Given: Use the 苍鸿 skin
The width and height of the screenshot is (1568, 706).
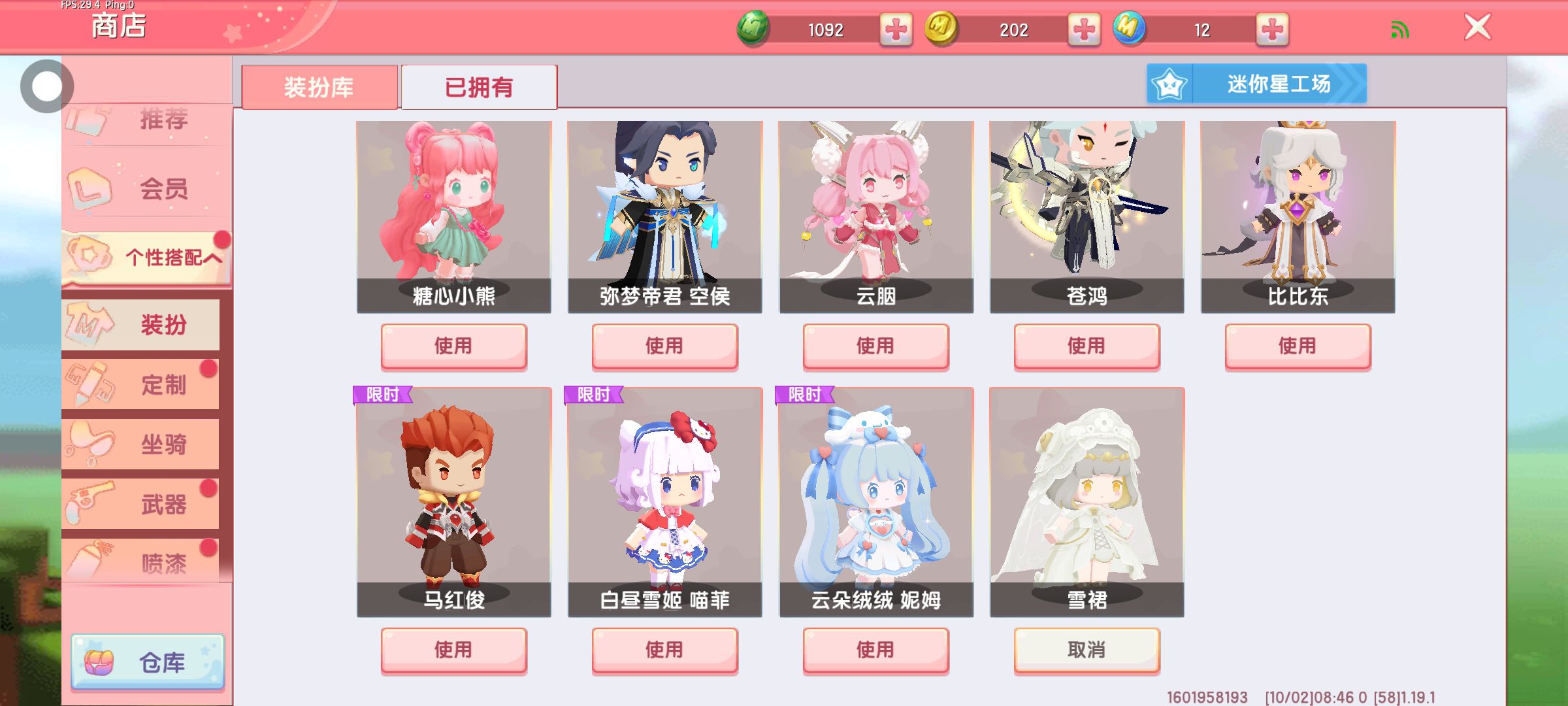Looking at the screenshot, I should click(1086, 346).
